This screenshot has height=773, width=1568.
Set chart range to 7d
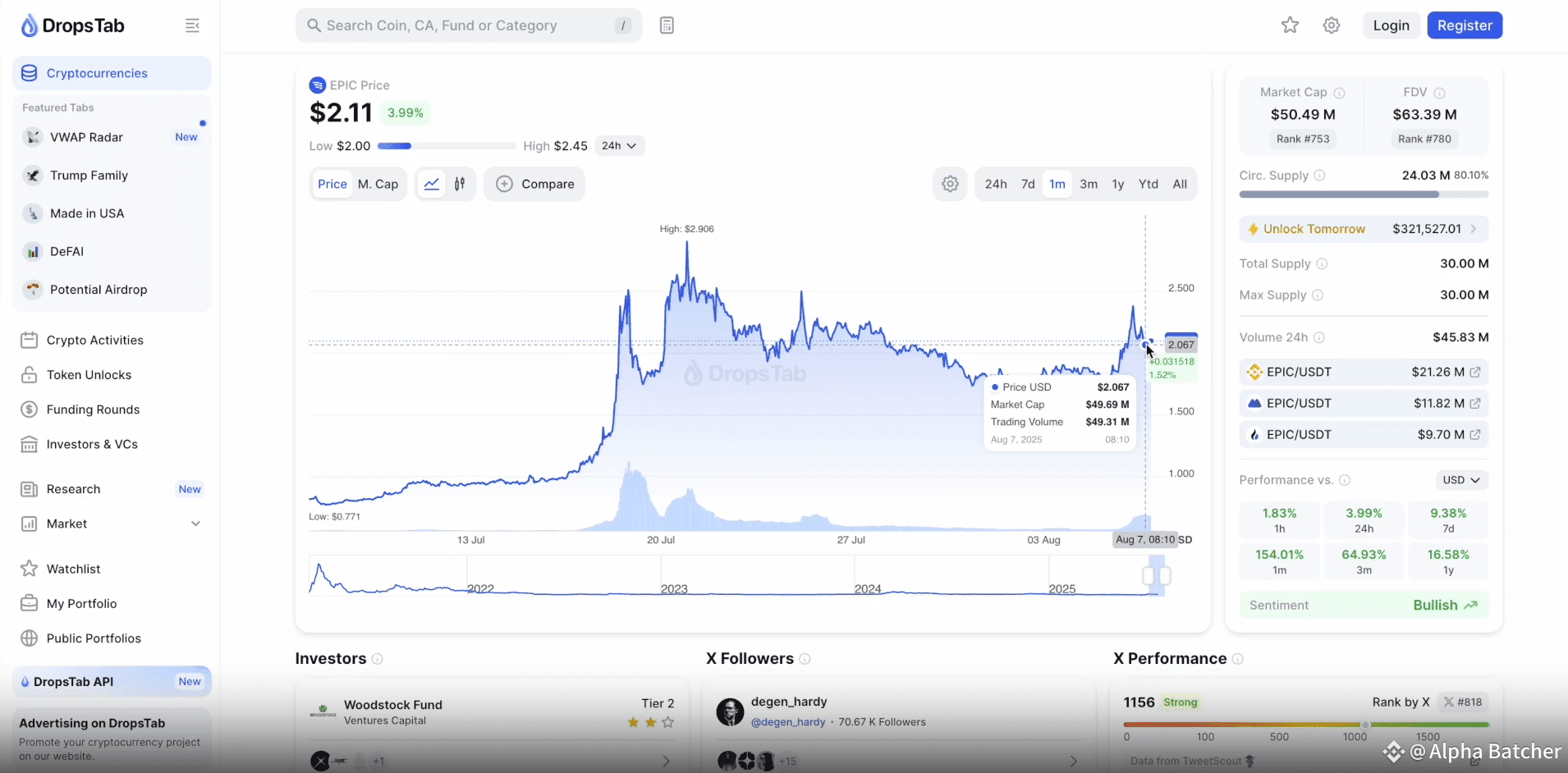pos(1028,184)
